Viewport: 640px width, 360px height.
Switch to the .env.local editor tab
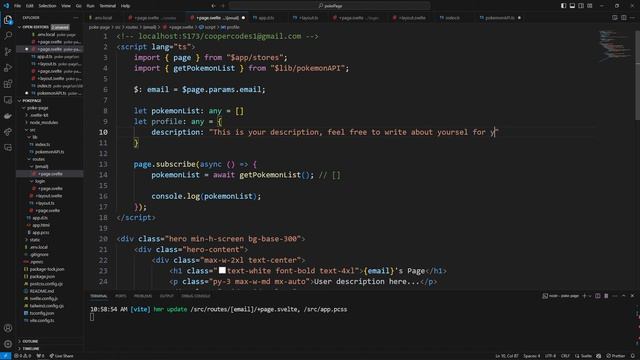pos(103,18)
